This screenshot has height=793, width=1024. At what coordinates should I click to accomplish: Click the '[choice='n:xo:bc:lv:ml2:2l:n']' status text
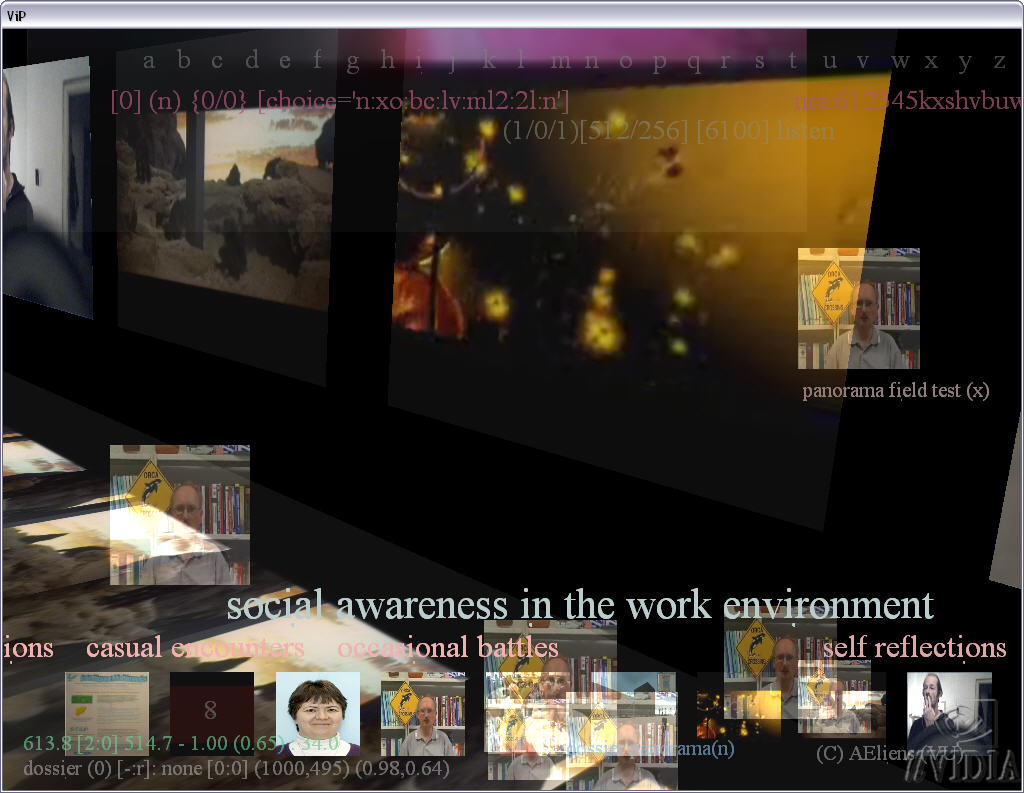413,101
